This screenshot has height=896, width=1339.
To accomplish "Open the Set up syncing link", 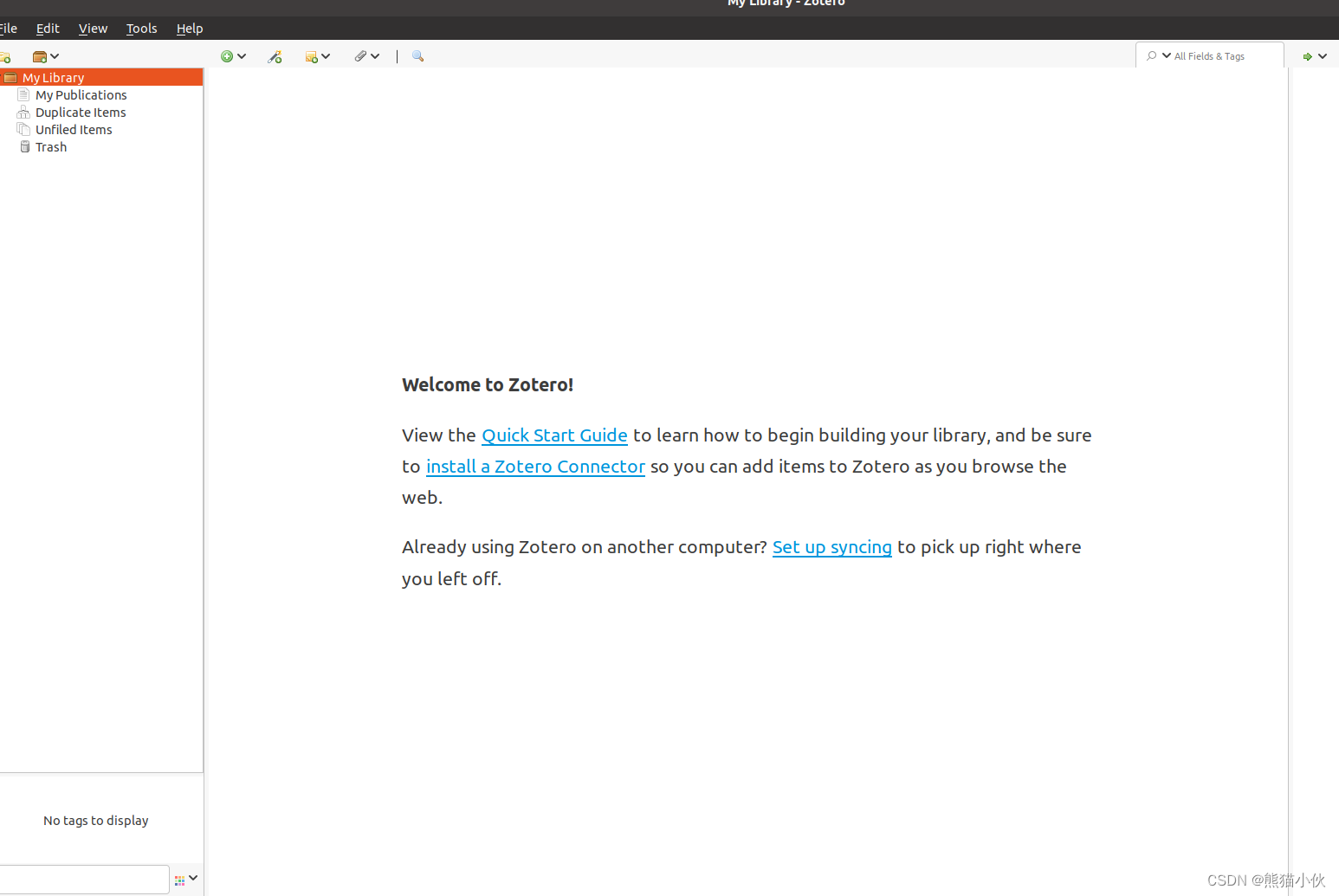I will pyautogui.click(x=832, y=547).
